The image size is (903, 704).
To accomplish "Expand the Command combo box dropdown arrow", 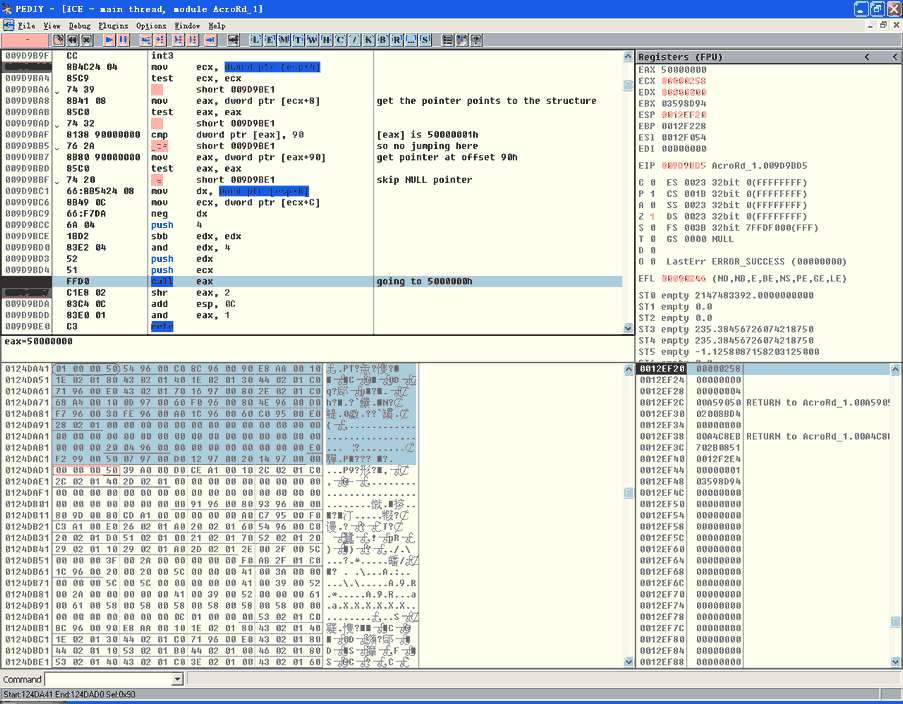I will pyautogui.click(x=178, y=680).
